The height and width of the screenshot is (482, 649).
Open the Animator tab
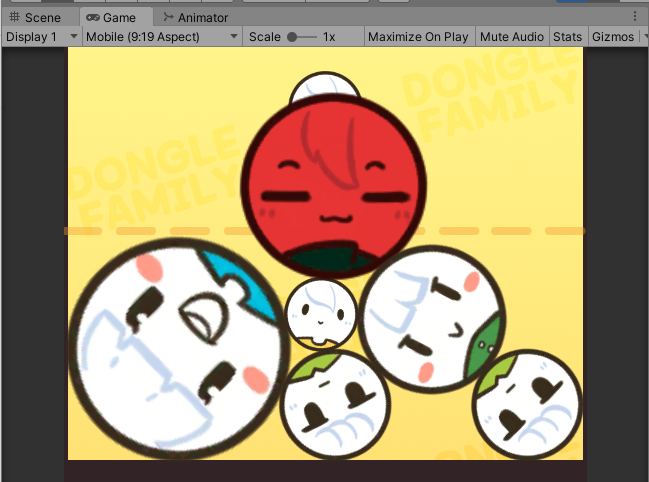click(x=195, y=17)
